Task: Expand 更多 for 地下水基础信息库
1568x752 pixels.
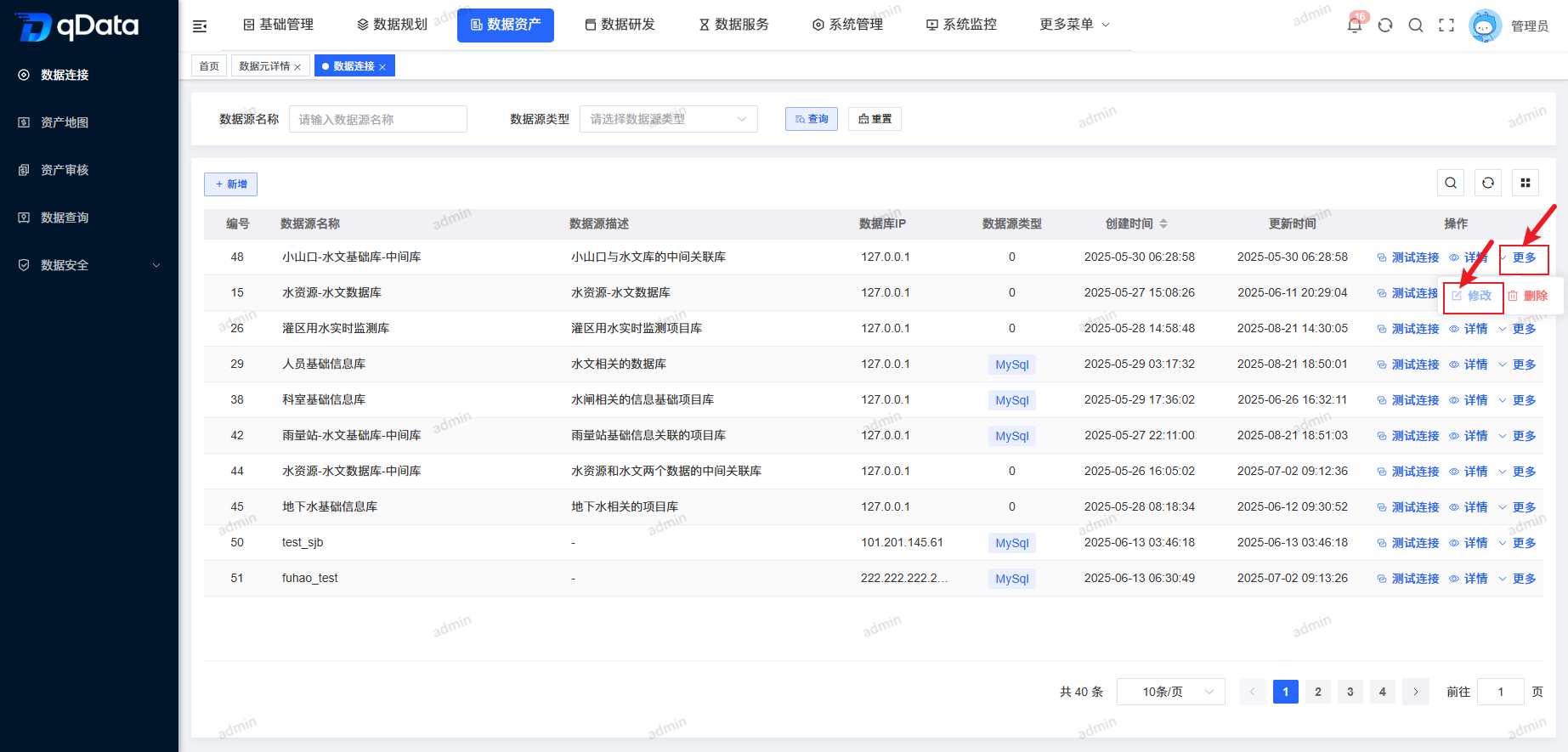Action: pyautogui.click(x=1517, y=507)
